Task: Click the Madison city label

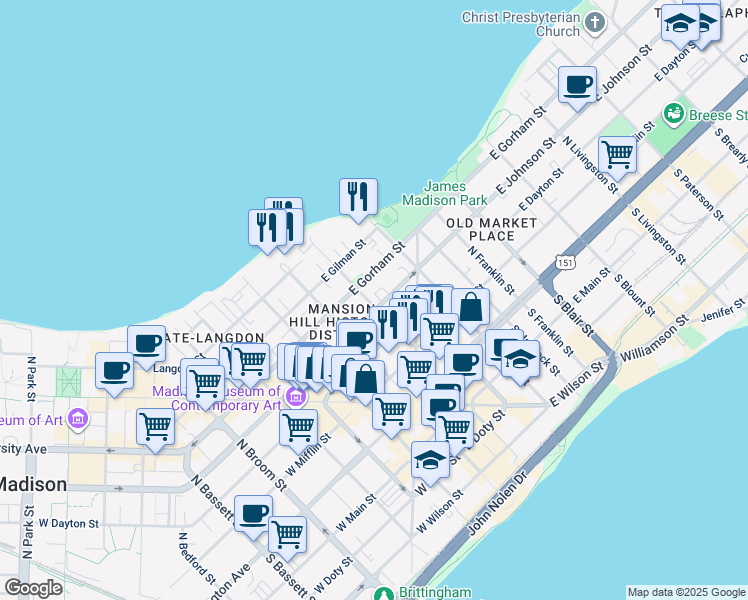Action: point(32,485)
